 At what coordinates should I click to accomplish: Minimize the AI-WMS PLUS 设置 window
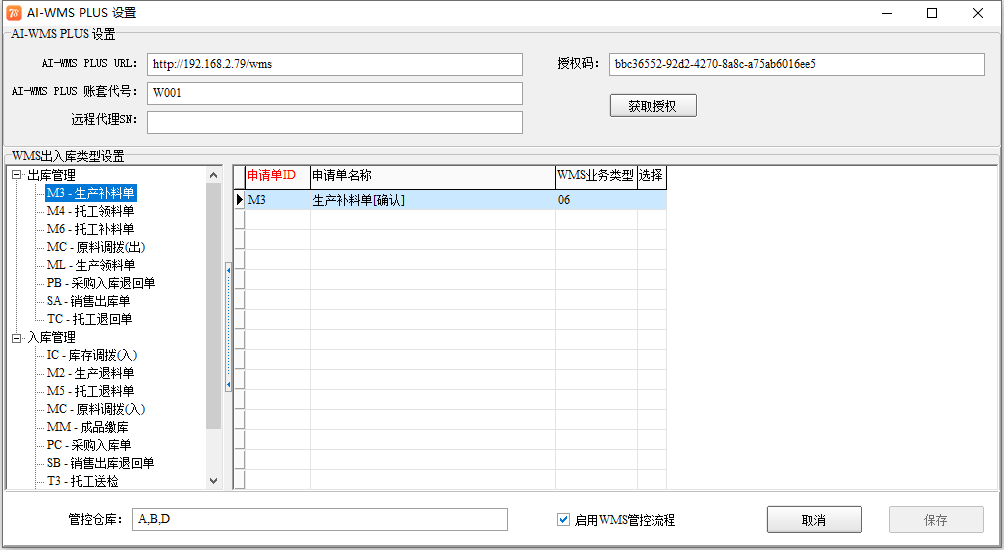887,13
